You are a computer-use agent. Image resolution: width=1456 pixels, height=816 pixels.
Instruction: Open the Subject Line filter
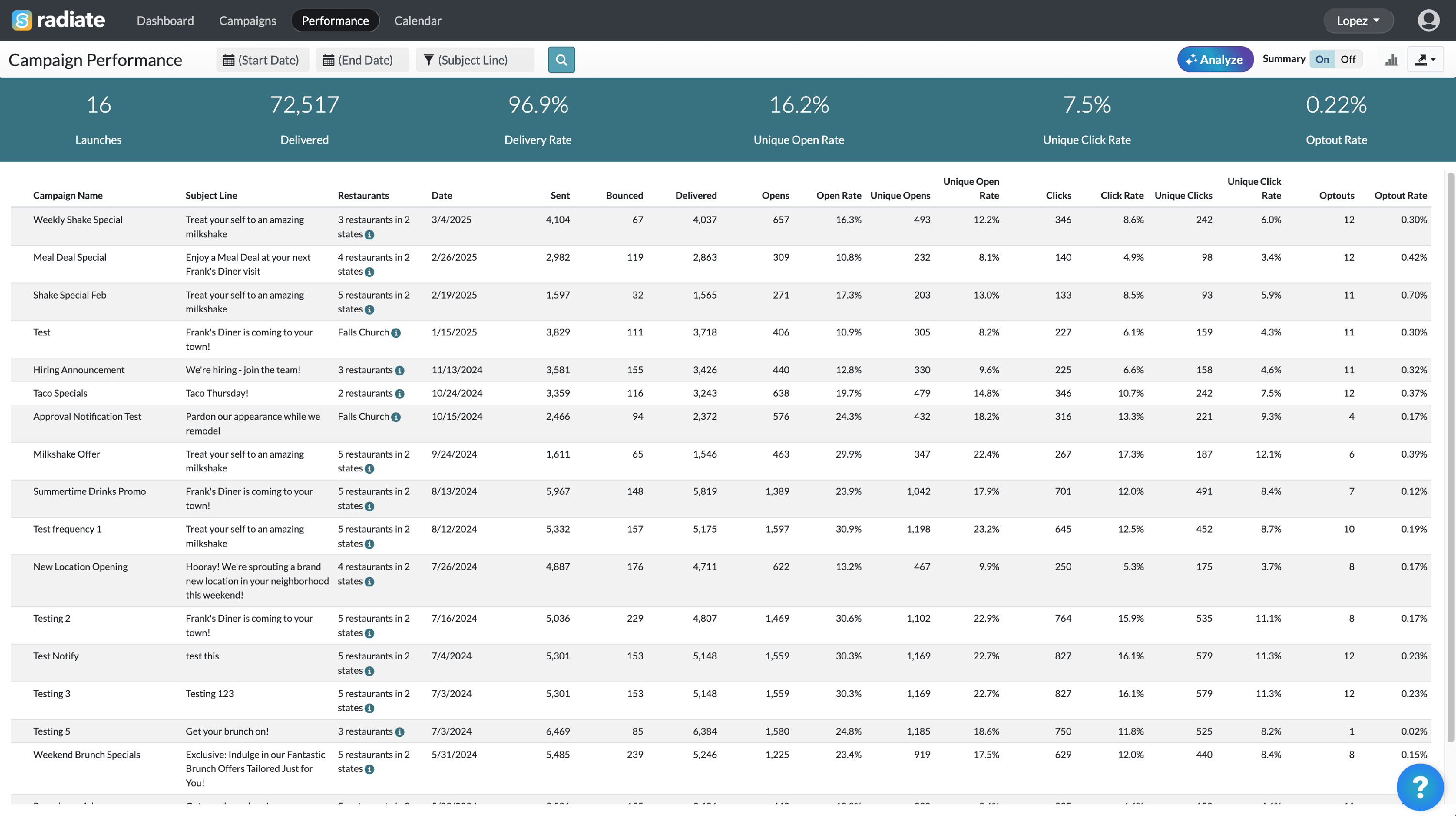tap(474, 60)
